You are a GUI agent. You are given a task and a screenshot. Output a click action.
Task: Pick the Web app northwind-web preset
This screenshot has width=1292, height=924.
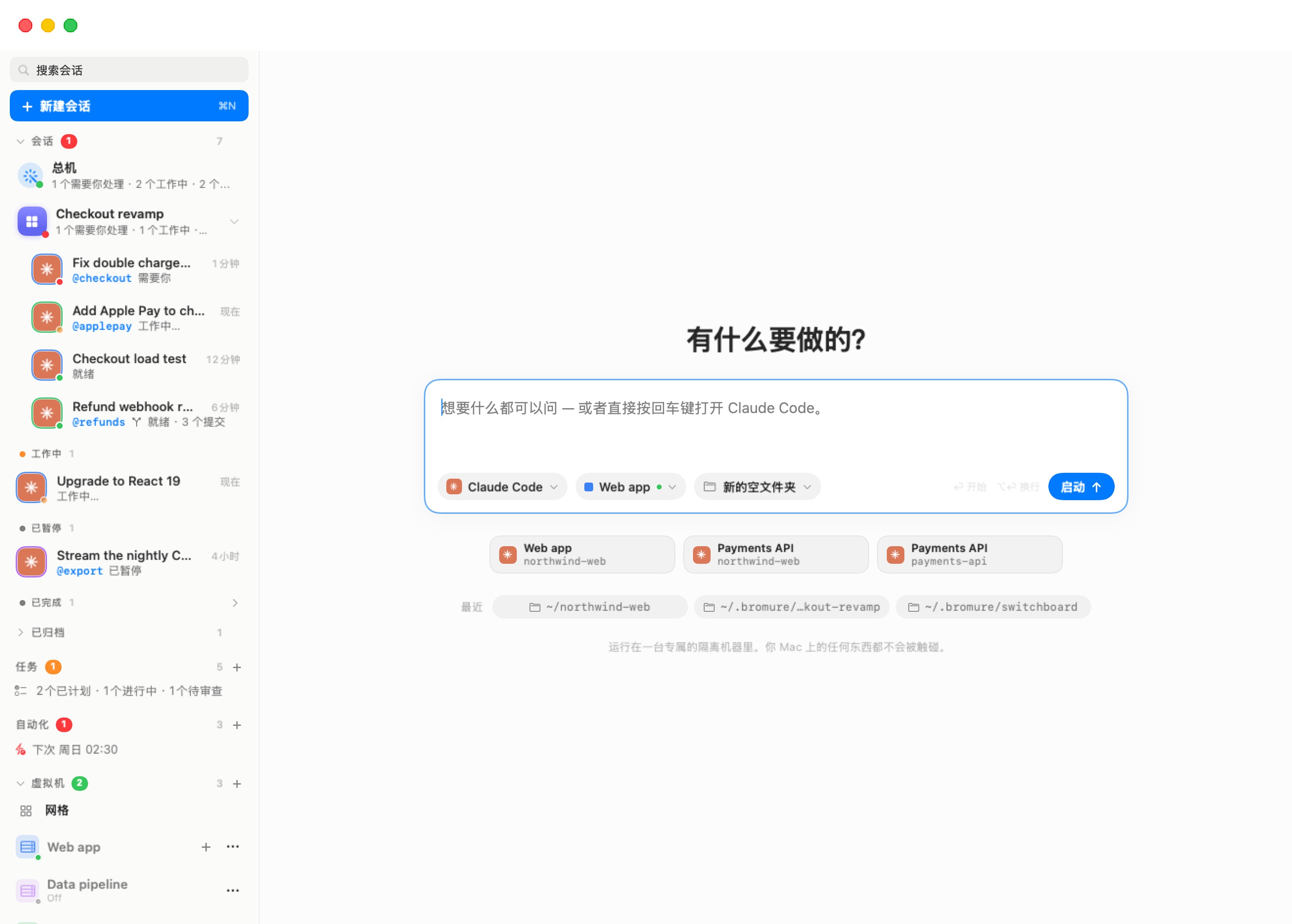582,554
